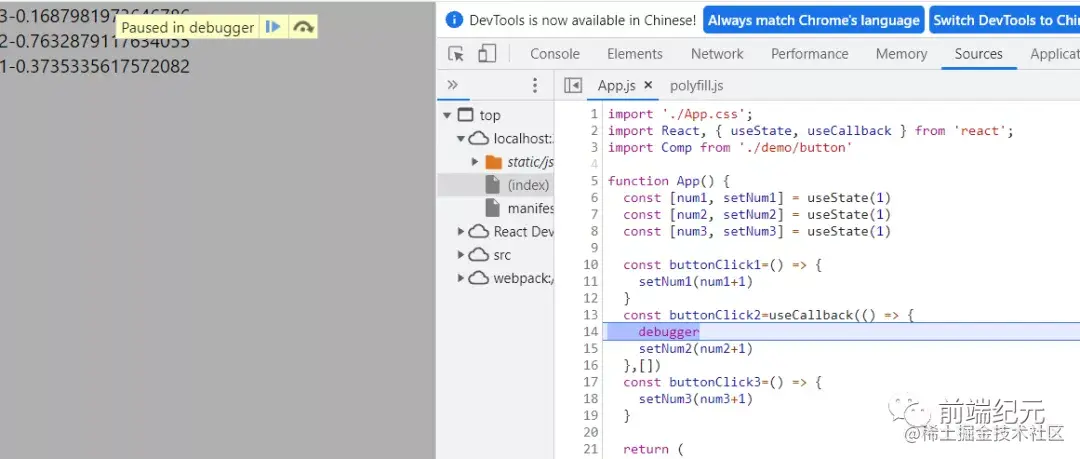Click Always match Chrome's language
The height and width of the screenshot is (459, 1080).
tap(813, 20)
